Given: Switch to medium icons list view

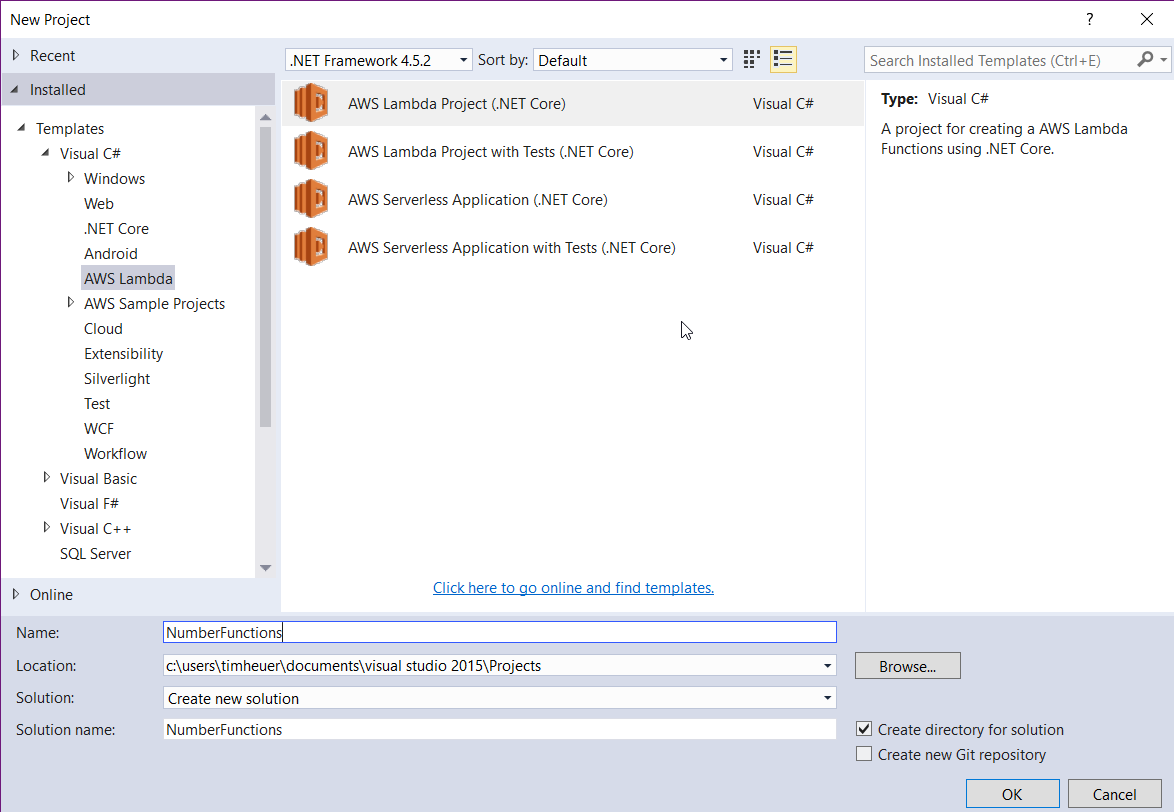Looking at the screenshot, I should pyautogui.click(x=783, y=59).
